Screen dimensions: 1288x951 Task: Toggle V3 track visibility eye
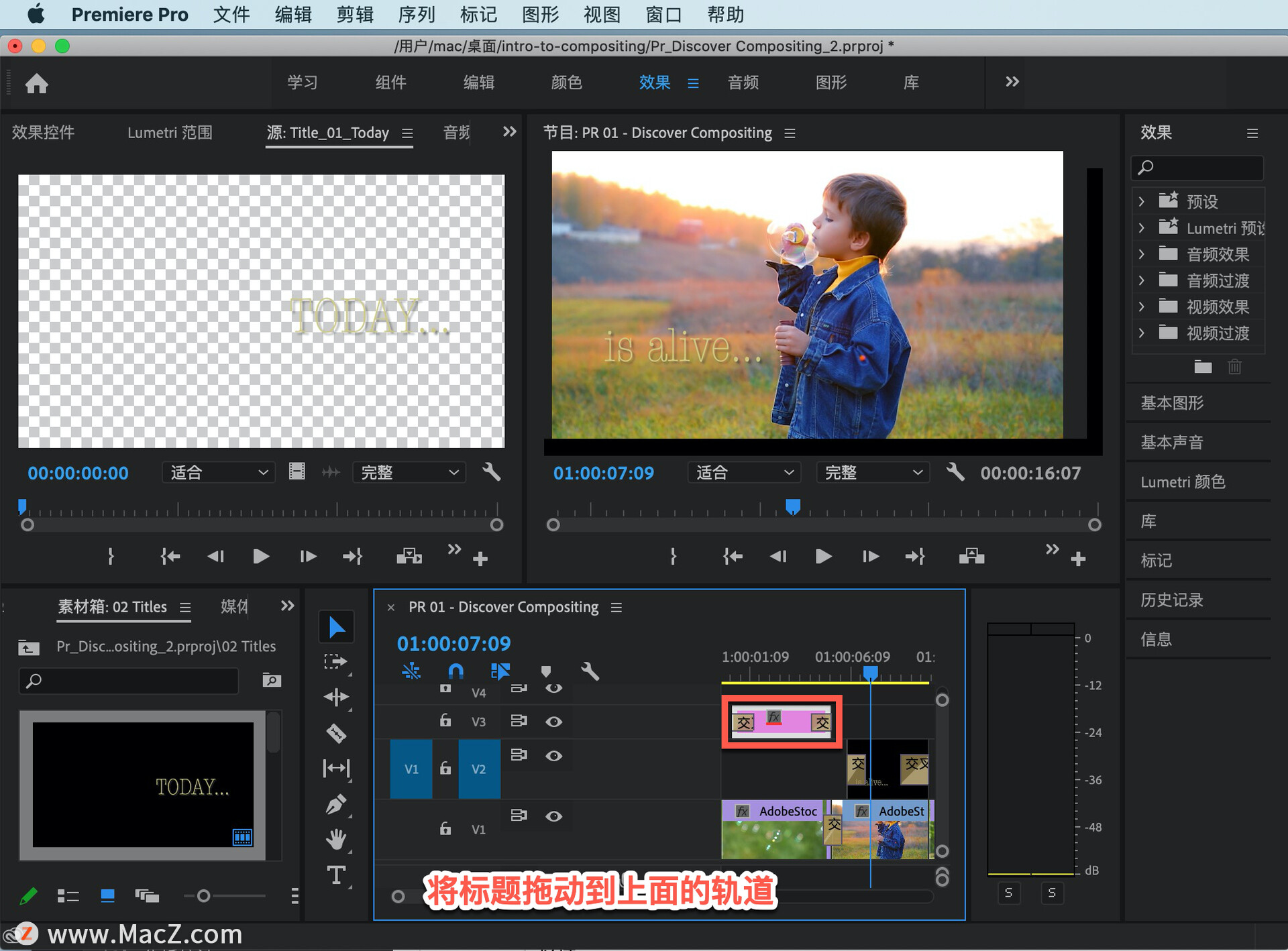[x=553, y=722]
